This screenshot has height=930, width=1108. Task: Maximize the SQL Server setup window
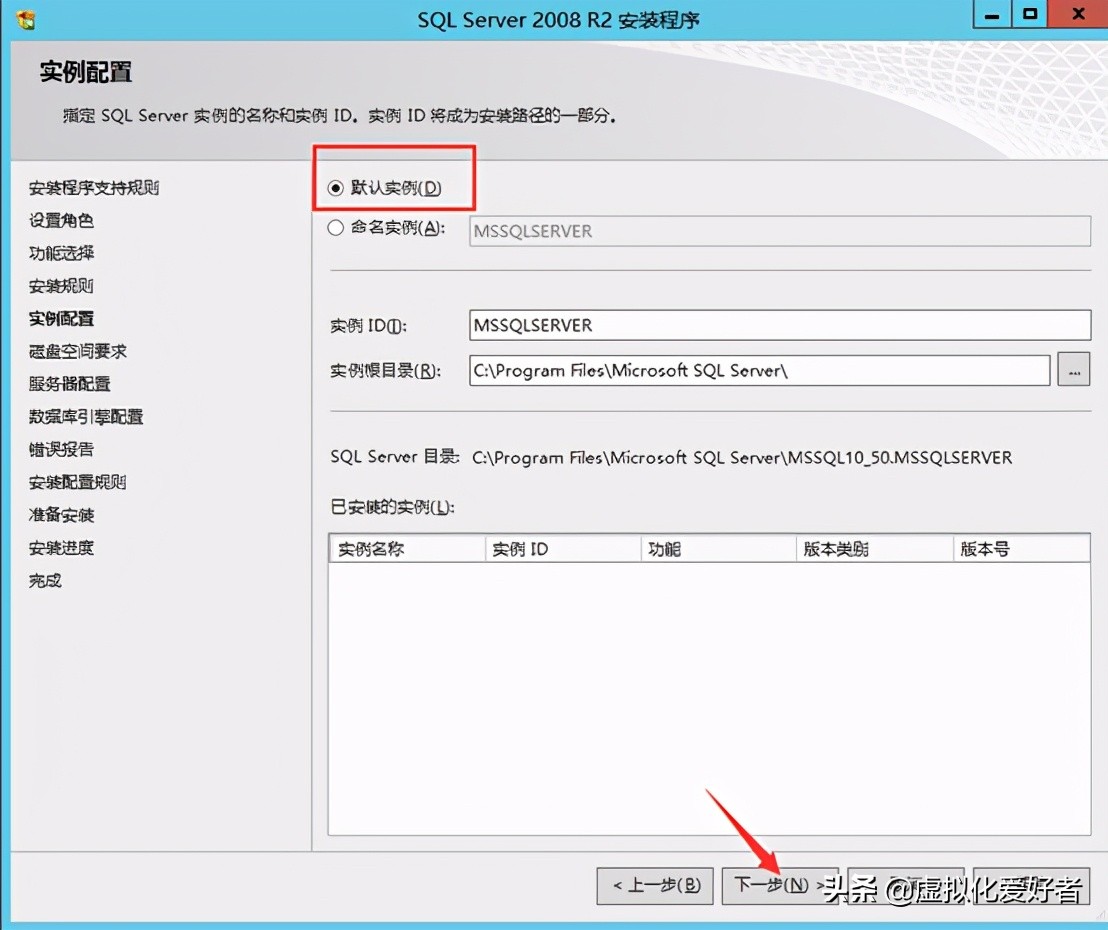point(1030,14)
